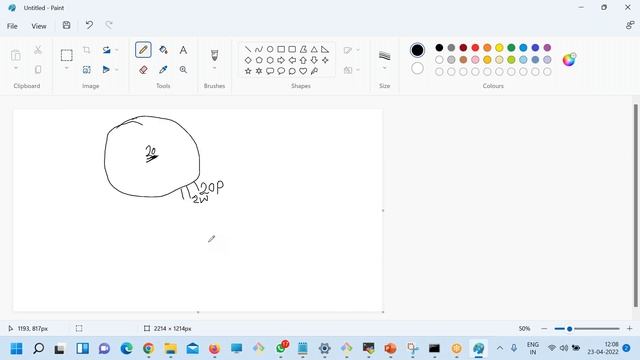
Task: Click the Rotate icon
Action: coord(107,50)
